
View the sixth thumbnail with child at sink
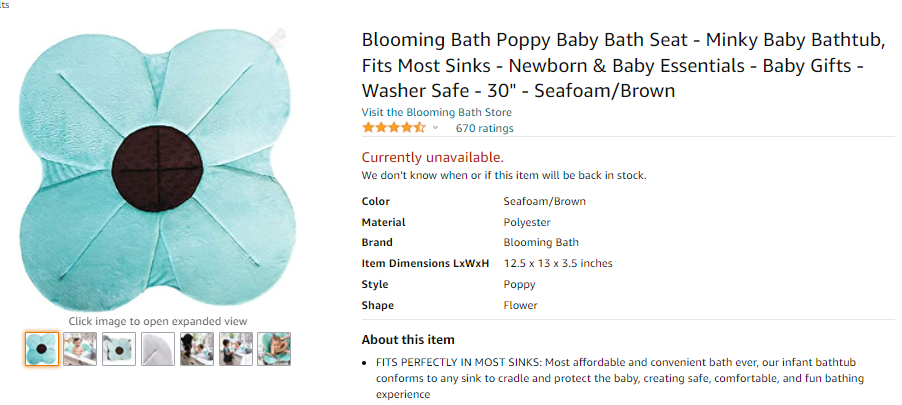[x=235, y=348]
